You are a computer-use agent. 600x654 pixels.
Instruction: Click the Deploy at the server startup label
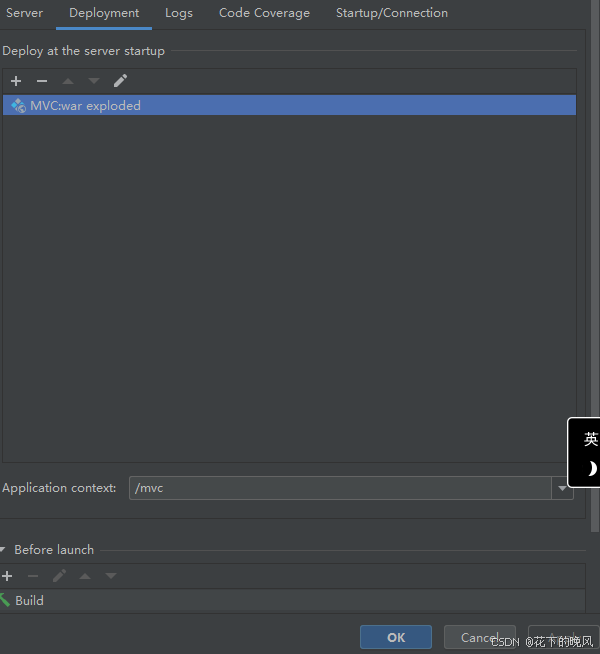[x=83, y=51]
